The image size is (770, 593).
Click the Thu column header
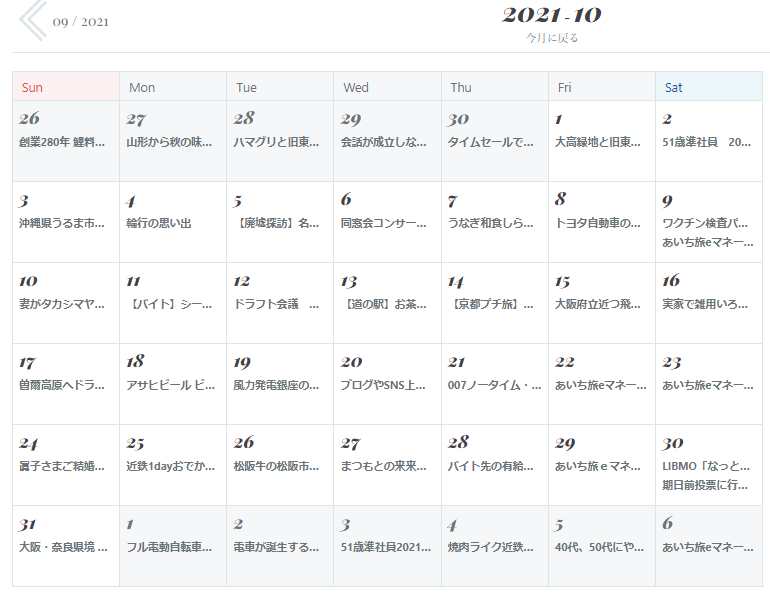click(x=495, y=87)
